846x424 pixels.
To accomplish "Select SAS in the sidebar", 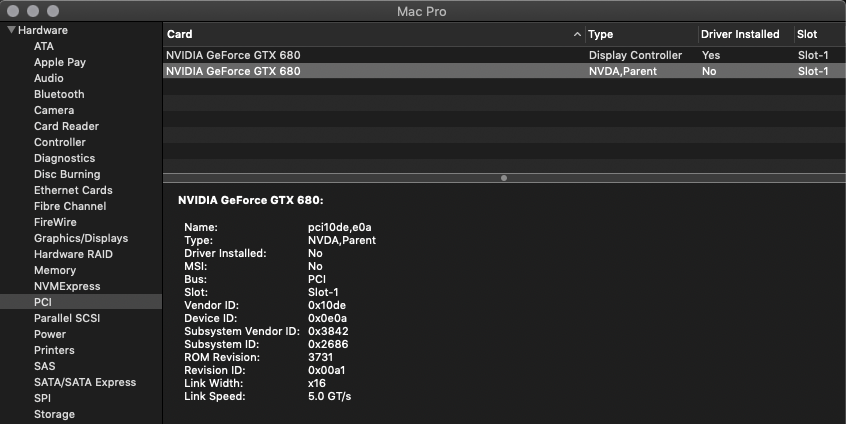I will (x=44, y=366).
